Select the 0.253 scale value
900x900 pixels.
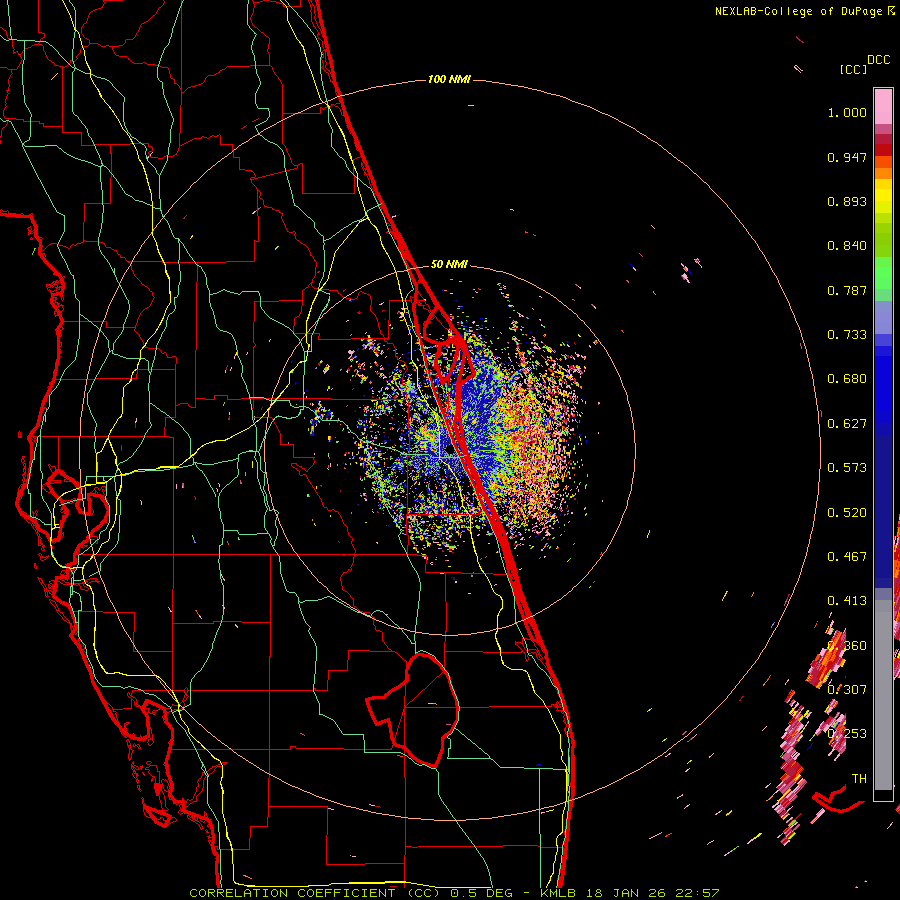coord(847,734)
